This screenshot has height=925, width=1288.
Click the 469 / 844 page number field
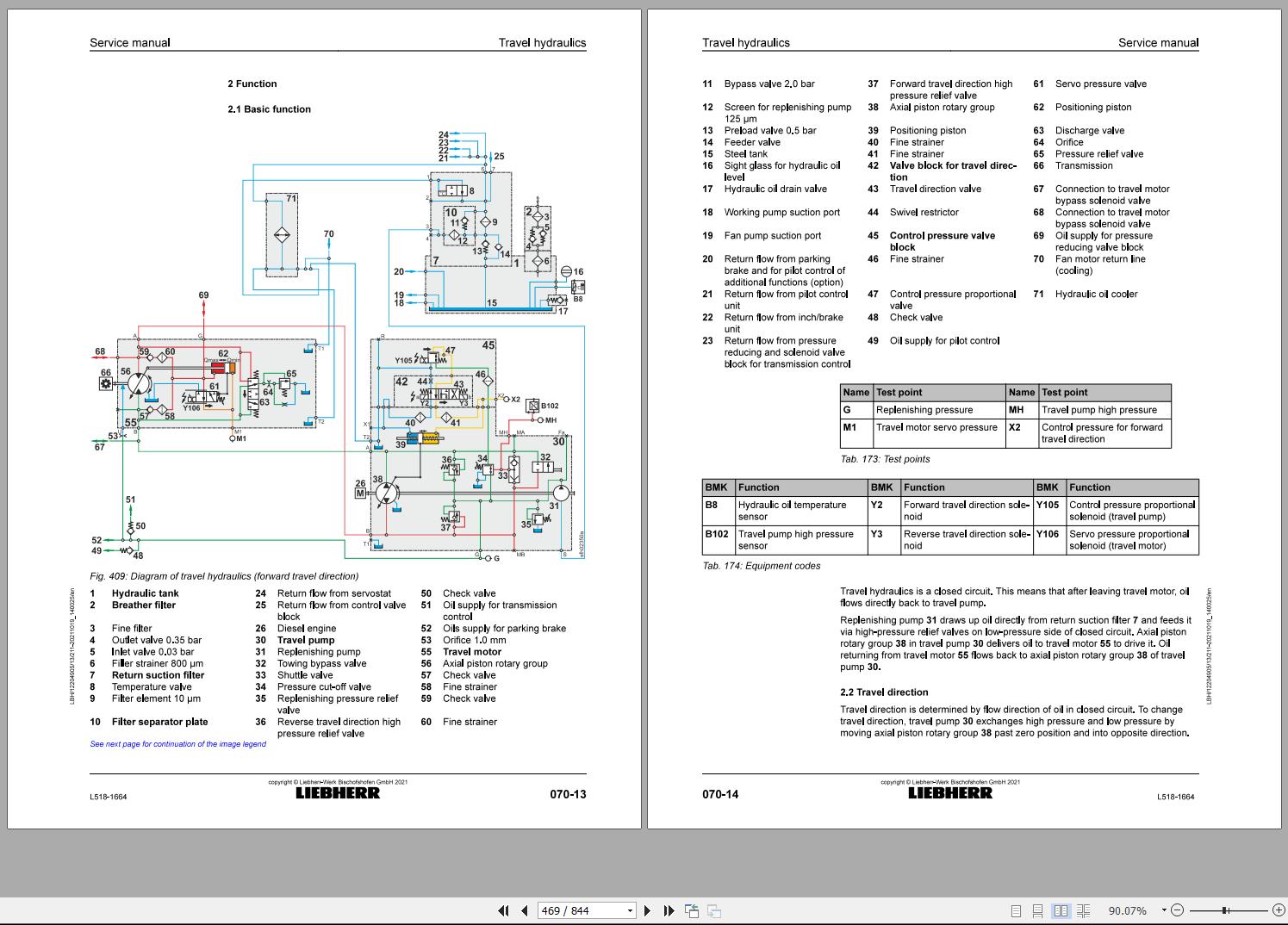(x=579, y=910)
